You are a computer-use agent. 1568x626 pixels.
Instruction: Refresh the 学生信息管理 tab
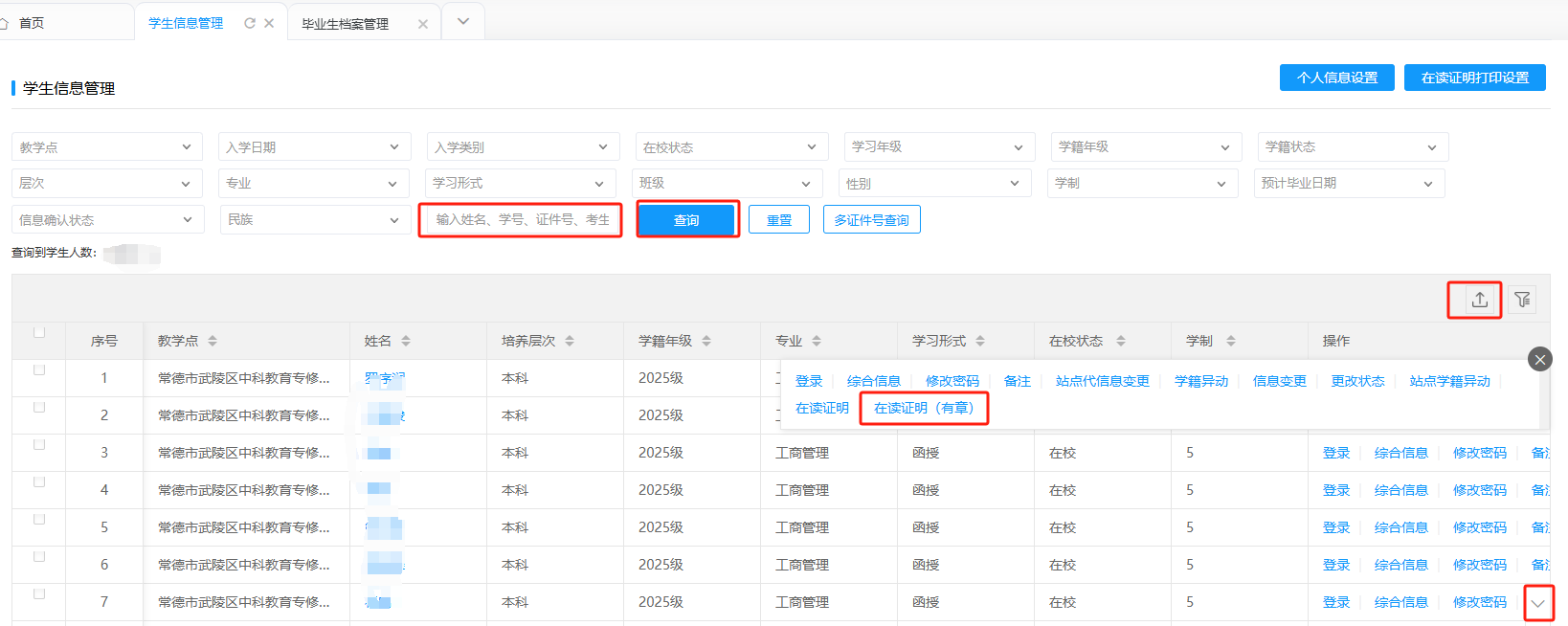pos(250,23)
